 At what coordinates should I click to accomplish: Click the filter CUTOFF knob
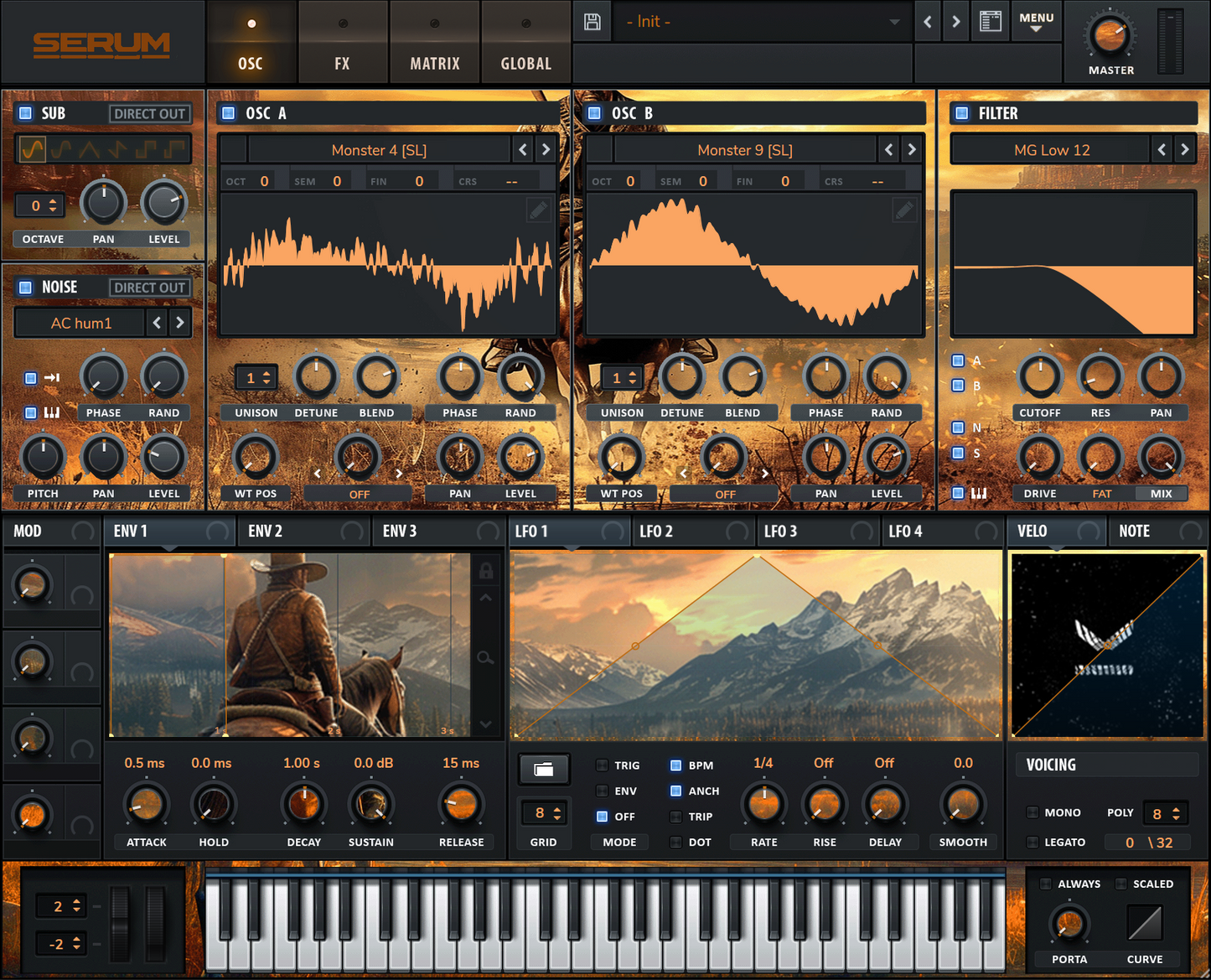click(1040, 376)
